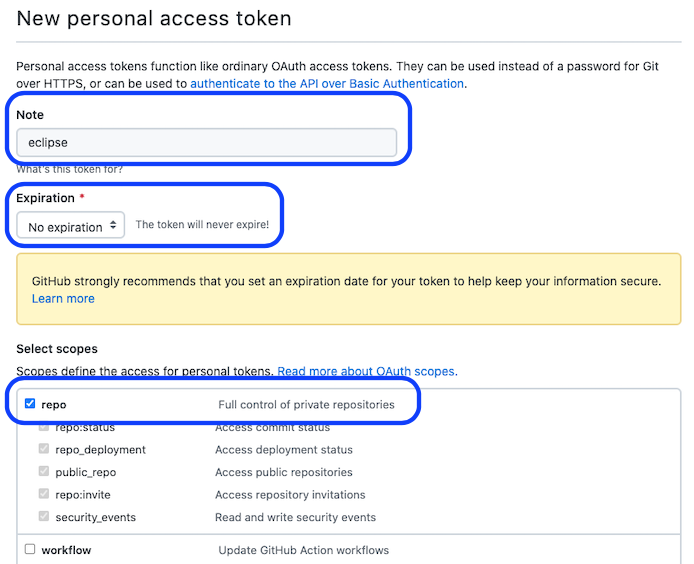Click the 'repo_deployment' scope label

tap(100, 450)
